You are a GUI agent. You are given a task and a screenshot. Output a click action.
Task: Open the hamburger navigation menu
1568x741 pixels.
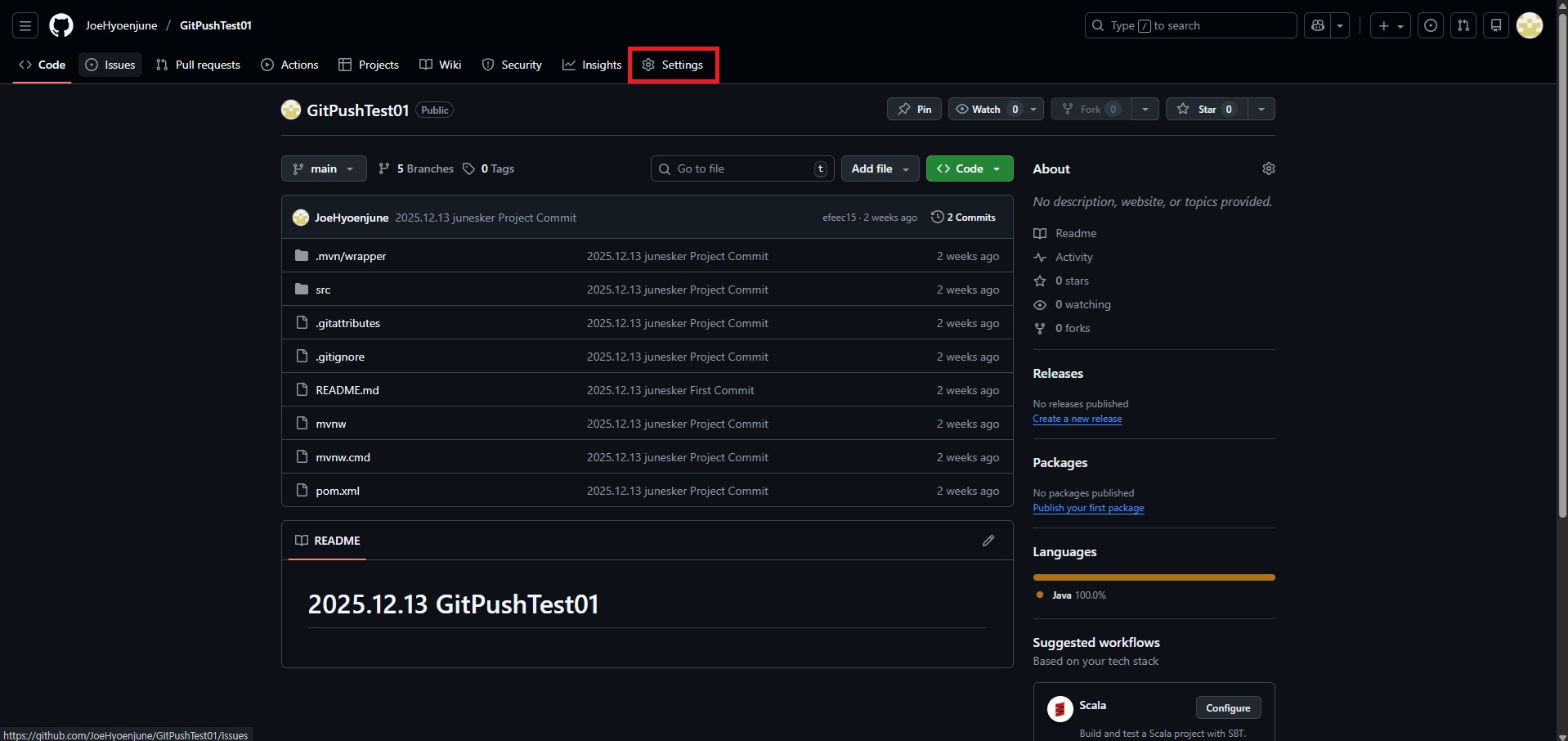[25, 25]
